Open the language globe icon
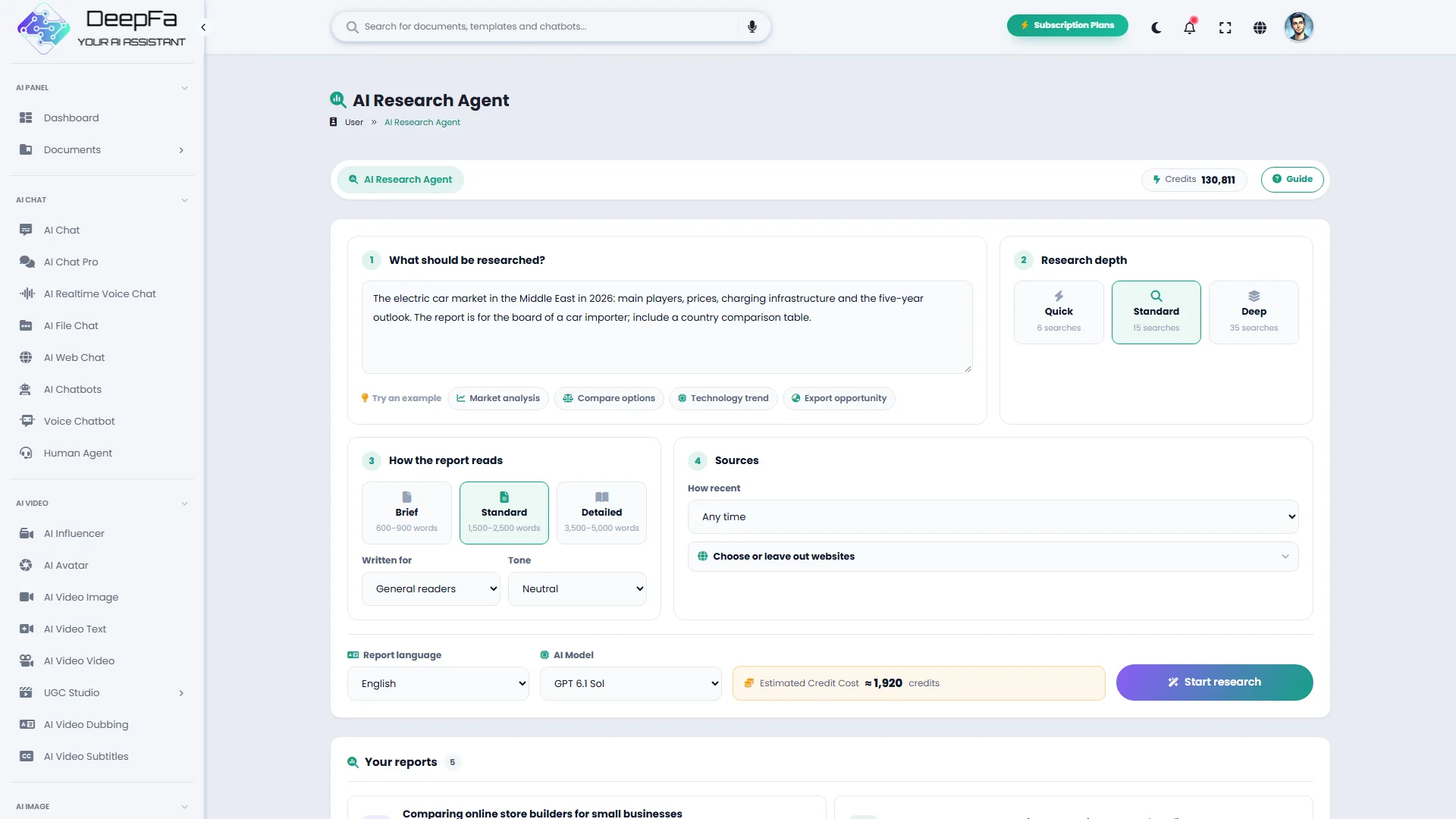This screenshot has width=1456, height=819. click(x=1260, y=28)
